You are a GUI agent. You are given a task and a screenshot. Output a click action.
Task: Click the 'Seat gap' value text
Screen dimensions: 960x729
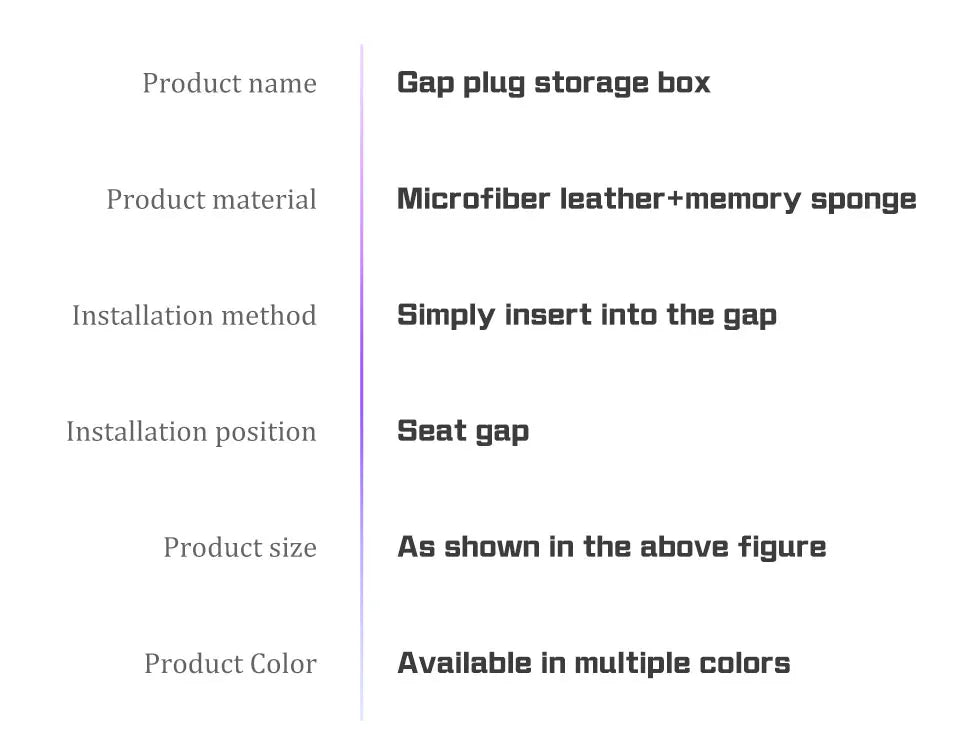463,432
